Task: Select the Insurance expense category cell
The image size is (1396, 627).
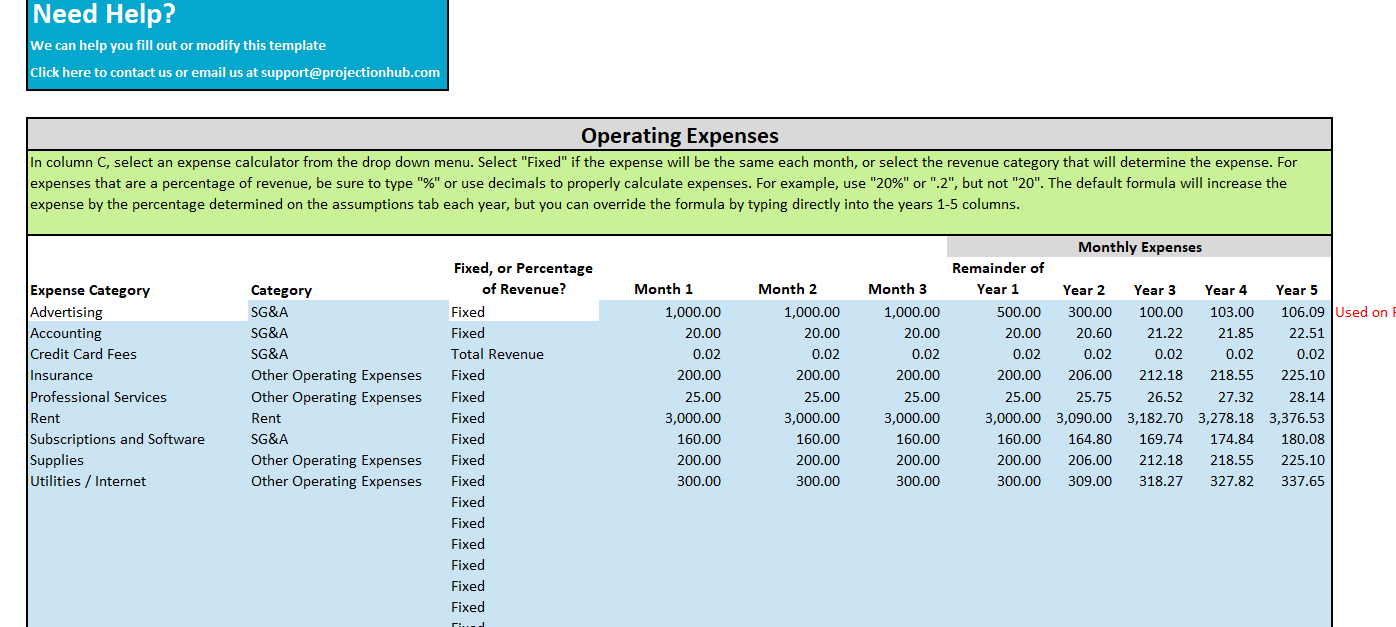Action: click(138, 375)
